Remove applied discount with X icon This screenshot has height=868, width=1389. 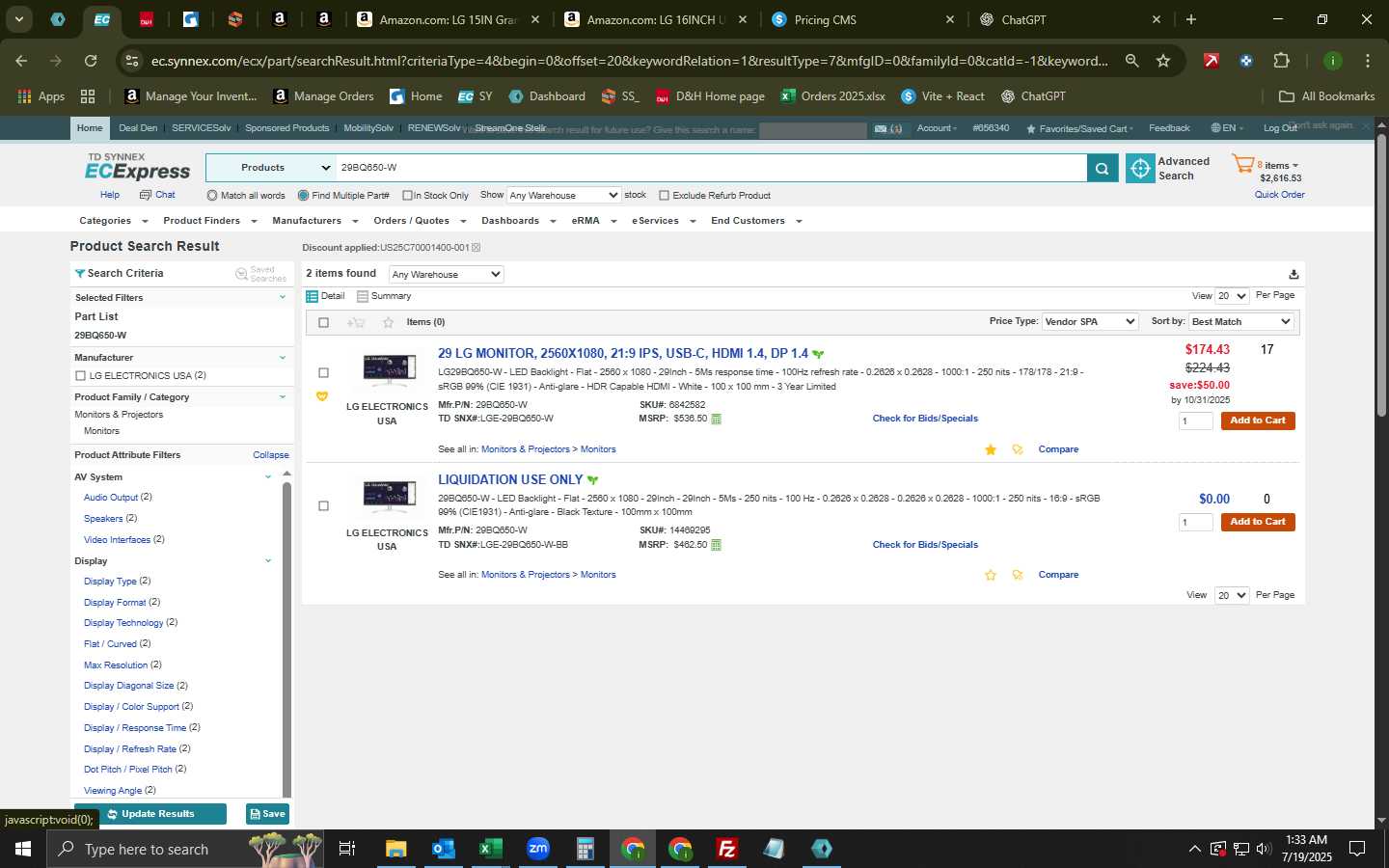click(x=476, y=248)
